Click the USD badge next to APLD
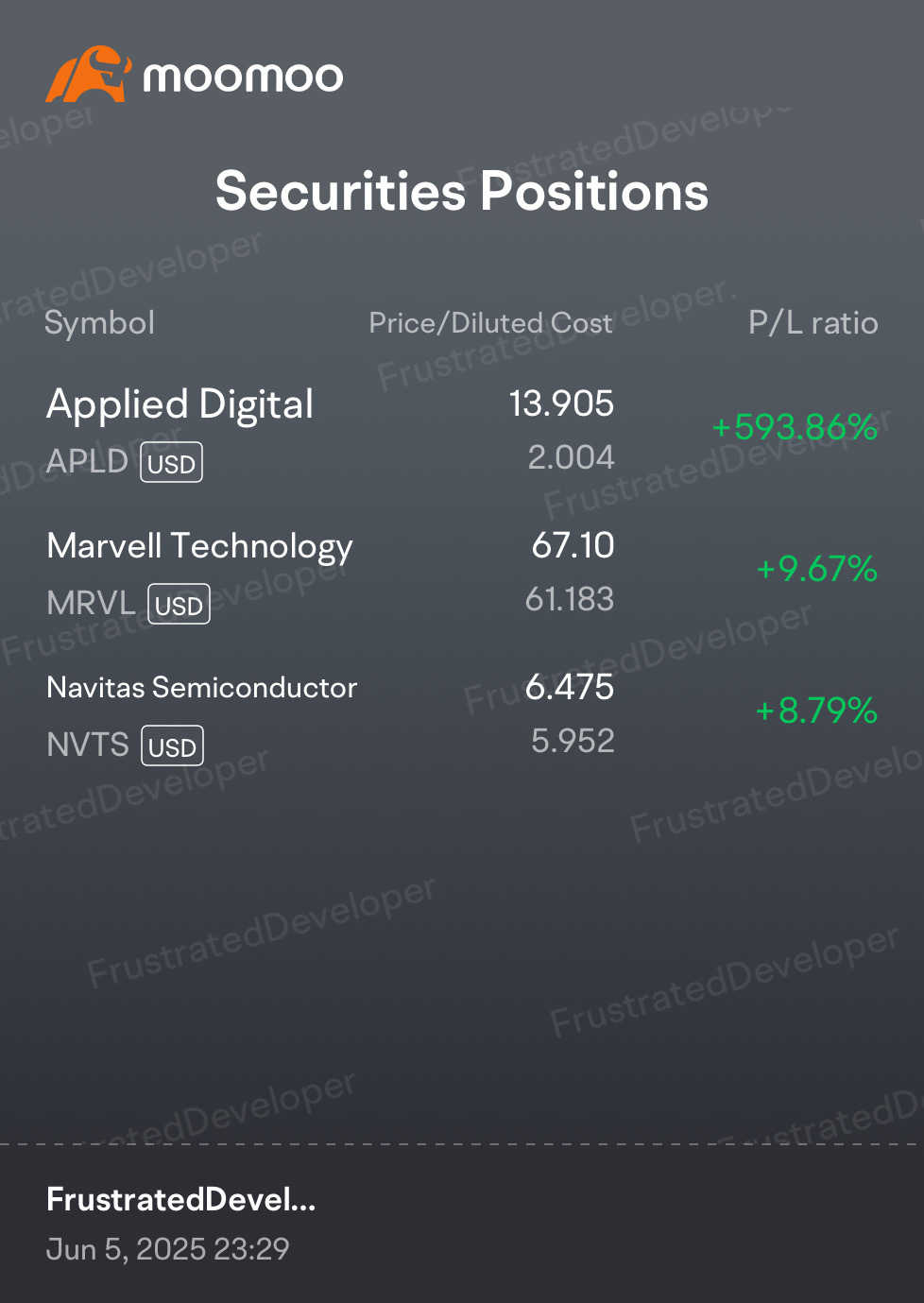 click(x=172, y=463)
